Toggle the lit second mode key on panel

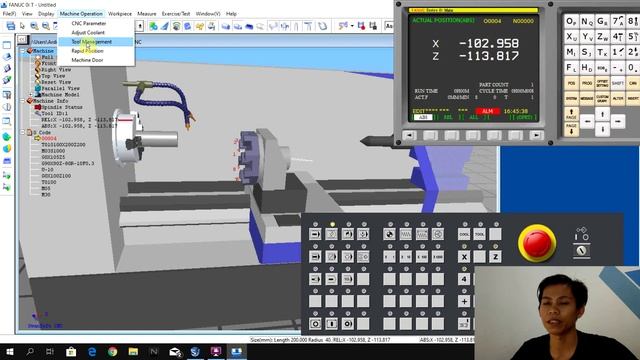(x=331, y=234)
